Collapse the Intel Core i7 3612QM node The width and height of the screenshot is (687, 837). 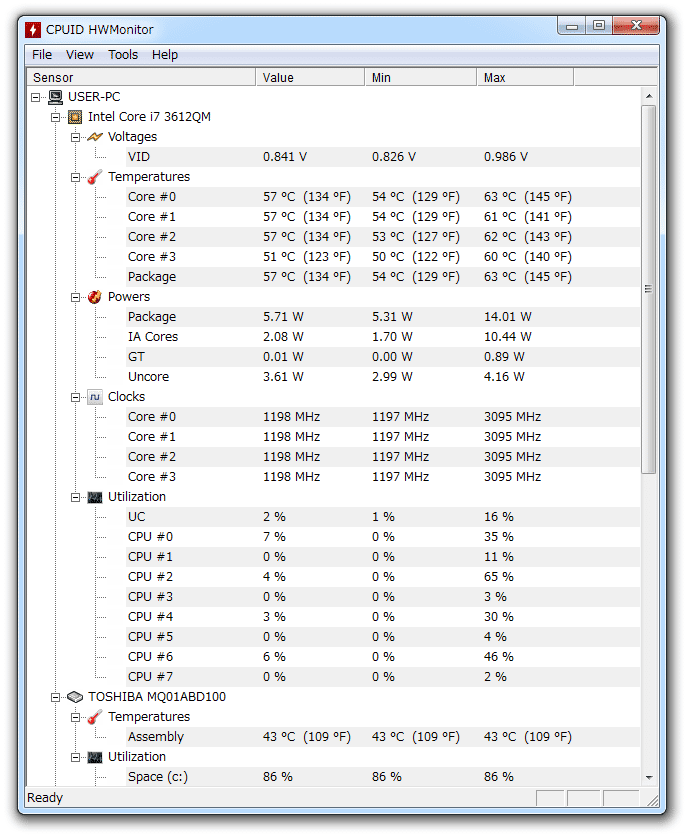click(x=56, y=117)
